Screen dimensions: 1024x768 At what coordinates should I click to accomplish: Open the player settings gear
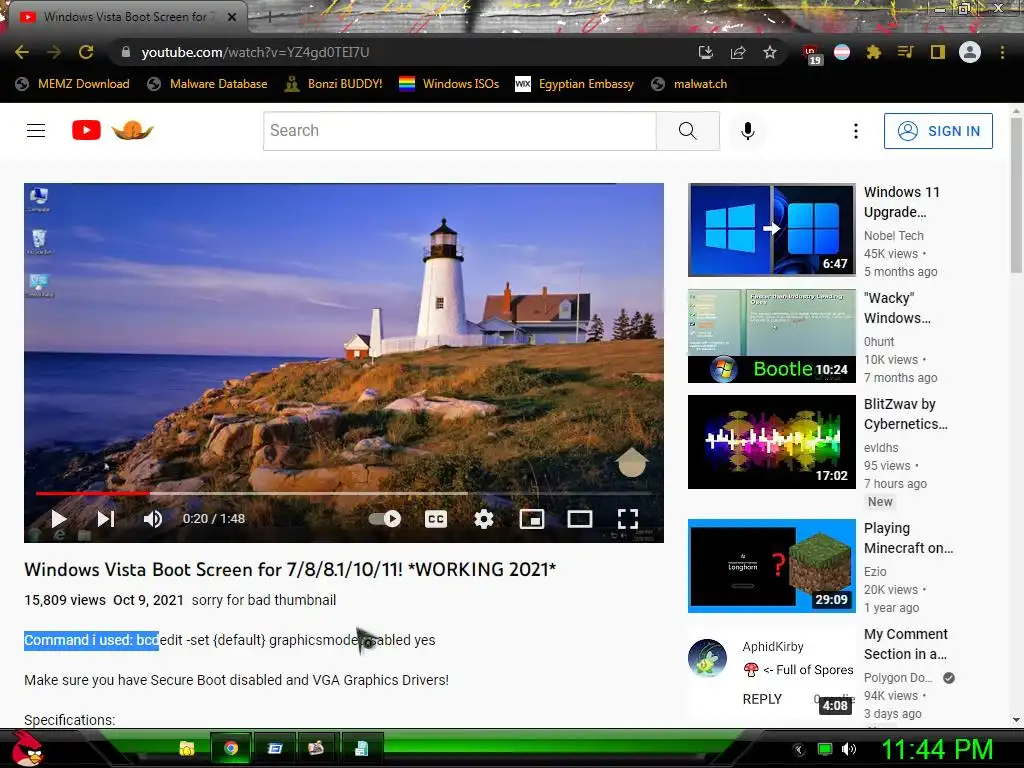[x=483, y=519]
